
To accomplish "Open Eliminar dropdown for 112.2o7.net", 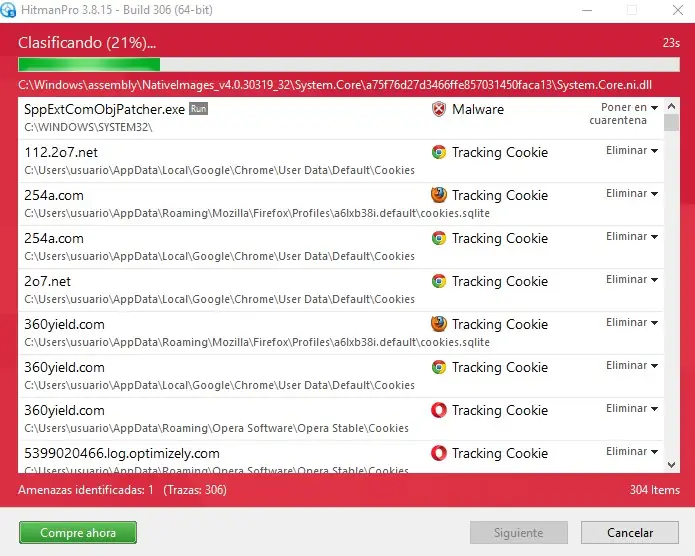I will click(x=632, y=151).
